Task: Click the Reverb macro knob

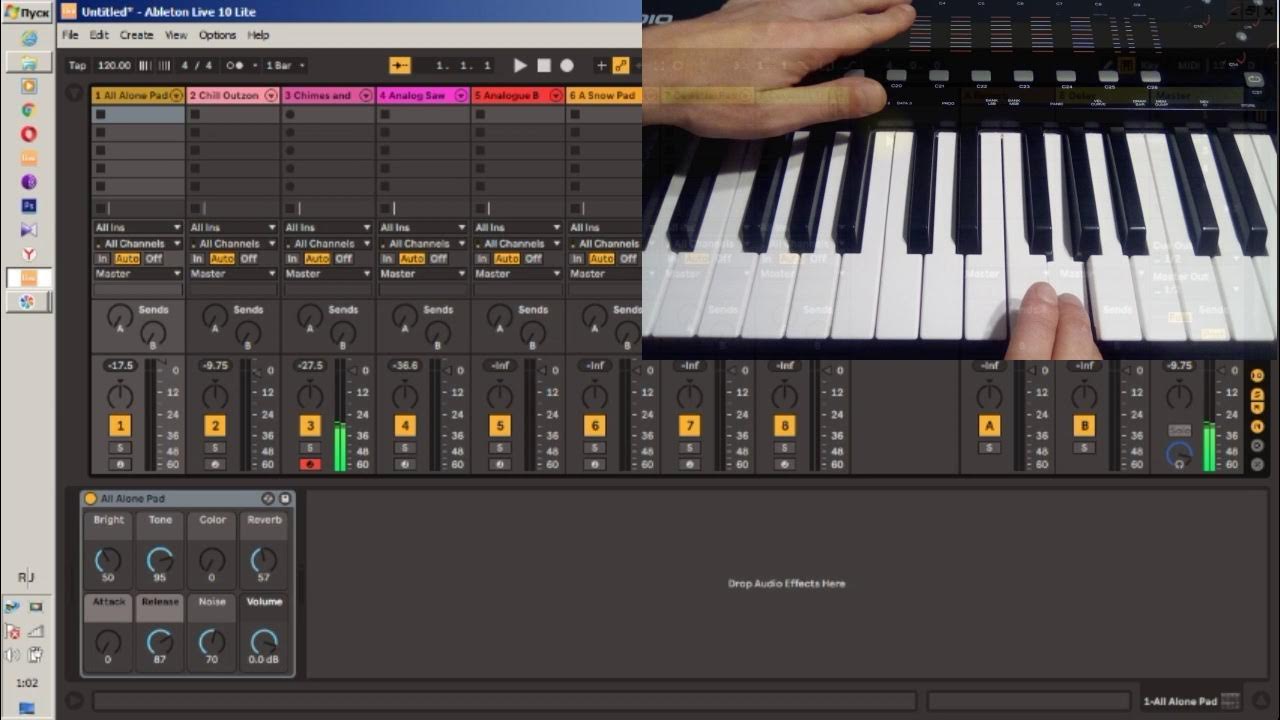Action: (264, 560)
